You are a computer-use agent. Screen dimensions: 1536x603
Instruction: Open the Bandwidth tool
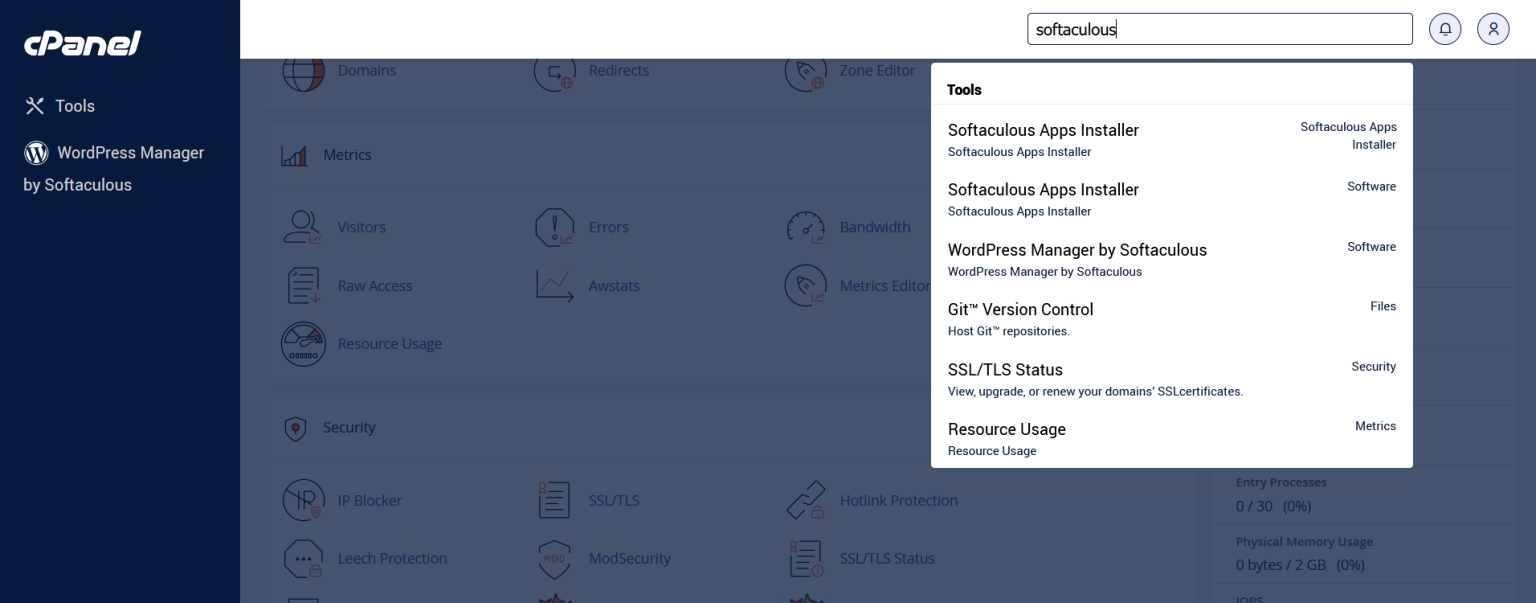[874, 226]
